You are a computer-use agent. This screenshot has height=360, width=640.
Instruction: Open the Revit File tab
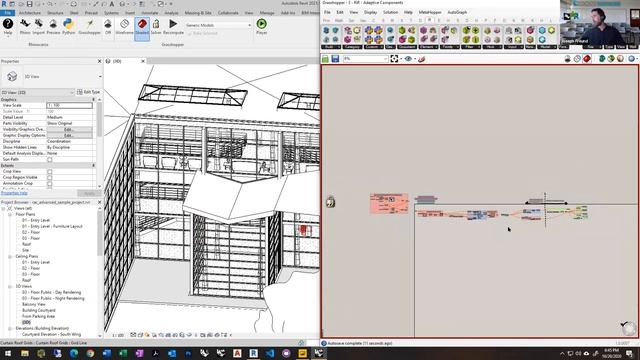7,13
